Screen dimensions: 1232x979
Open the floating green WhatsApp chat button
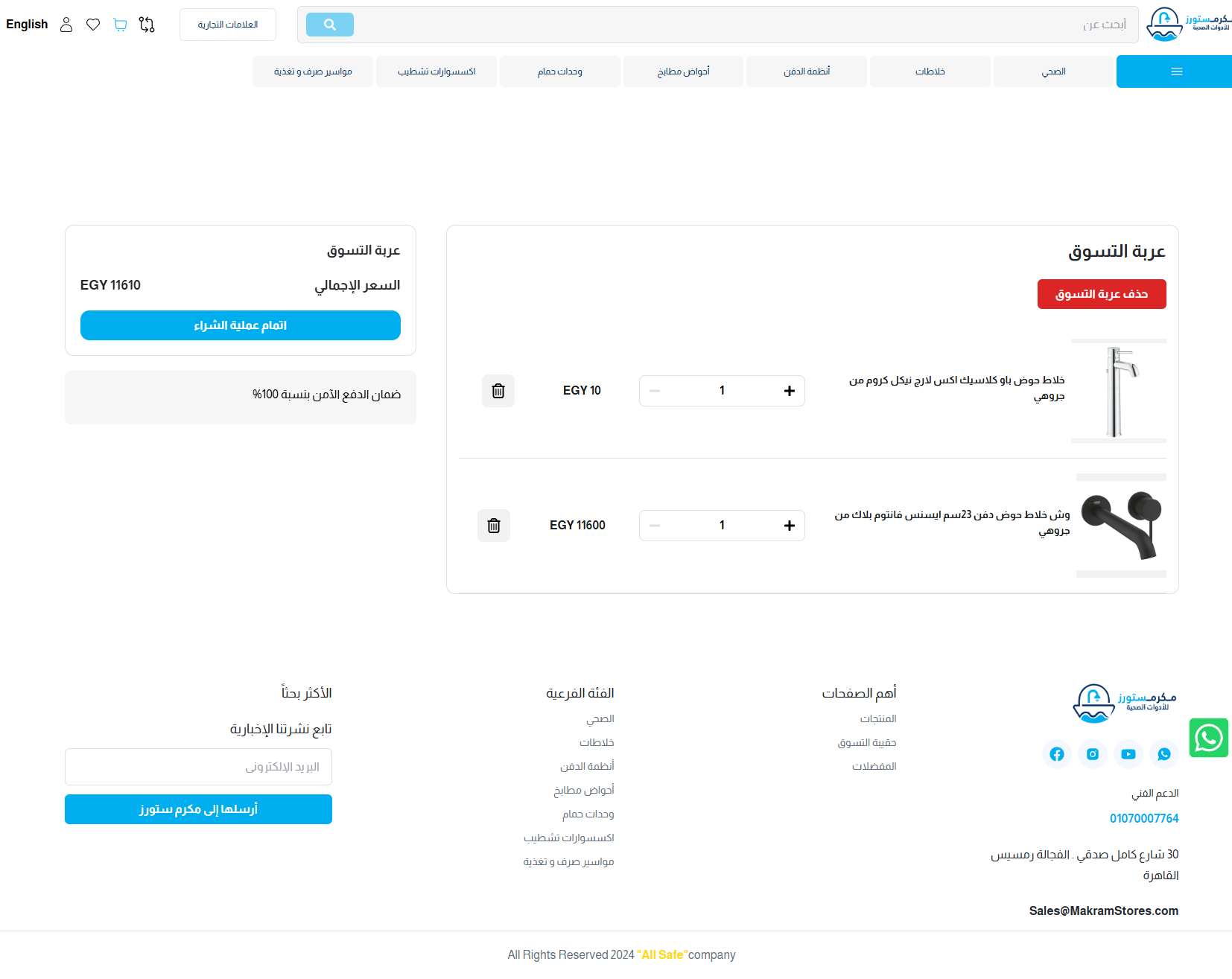point(1208,738)
